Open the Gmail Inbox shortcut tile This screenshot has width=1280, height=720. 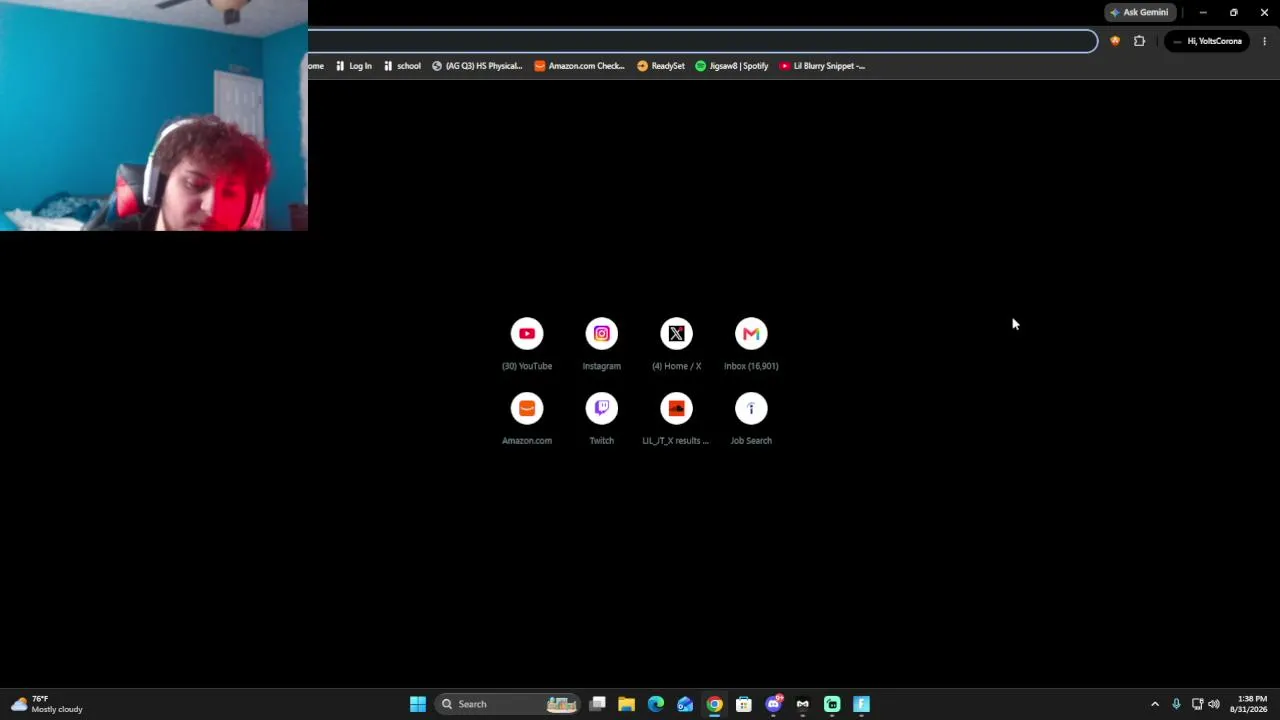click(751, 344)
